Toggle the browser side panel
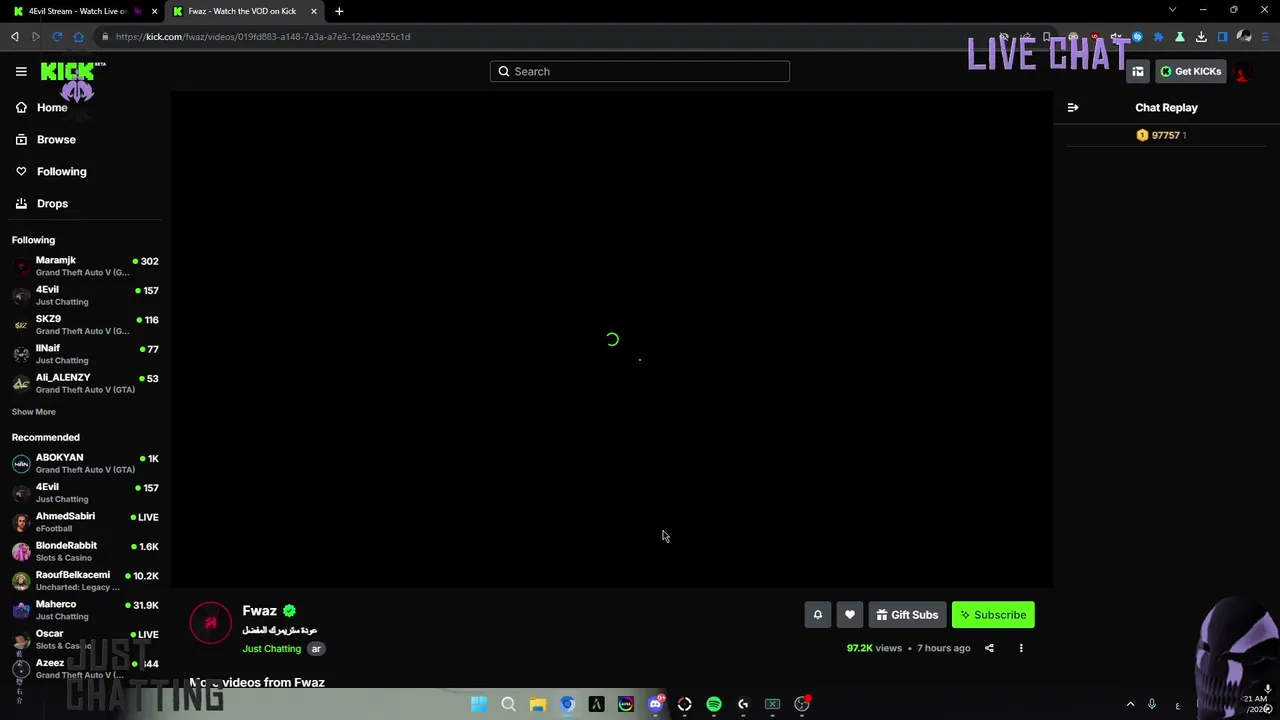The height and width of the screenshot is (720, 1280). tap(1222, 37)
